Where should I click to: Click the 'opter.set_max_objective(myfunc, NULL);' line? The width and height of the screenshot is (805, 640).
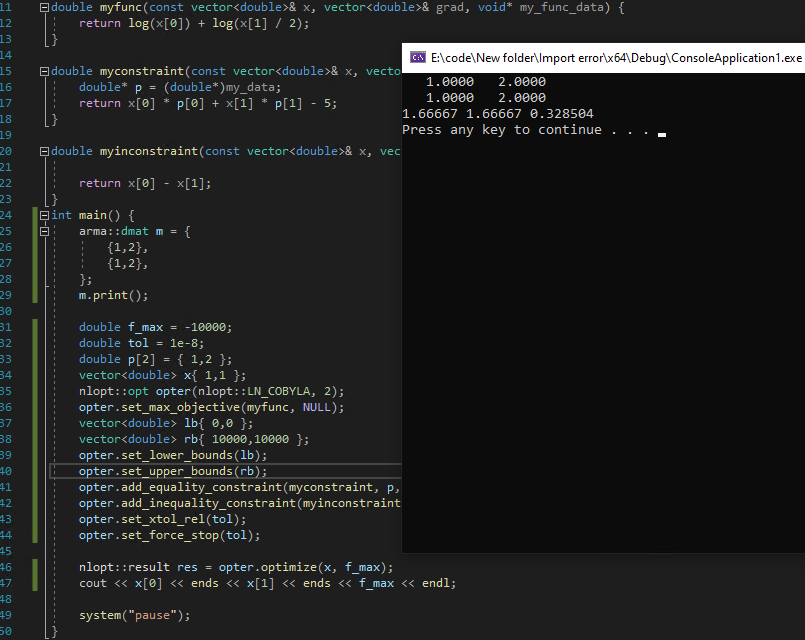coord(212,408)
